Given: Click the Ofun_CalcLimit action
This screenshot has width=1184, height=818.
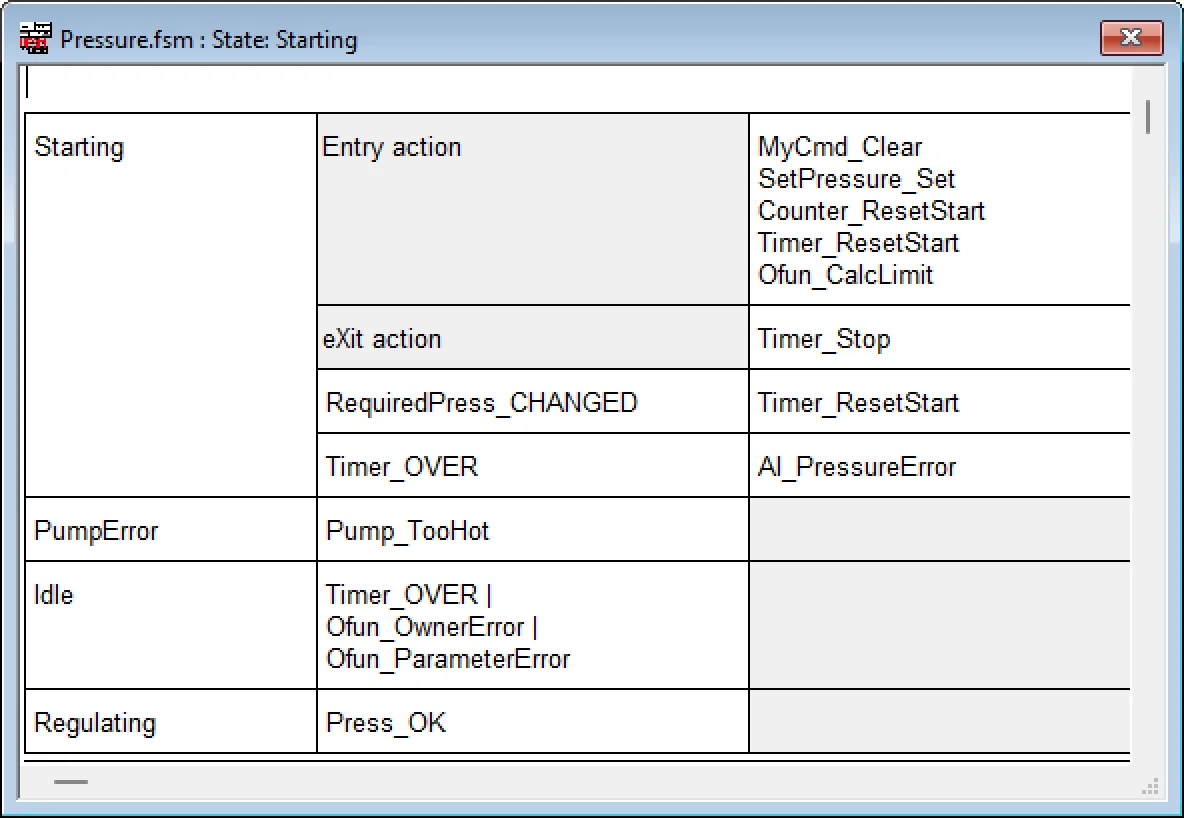Looking at the screenshot, I should click(845, 275).
